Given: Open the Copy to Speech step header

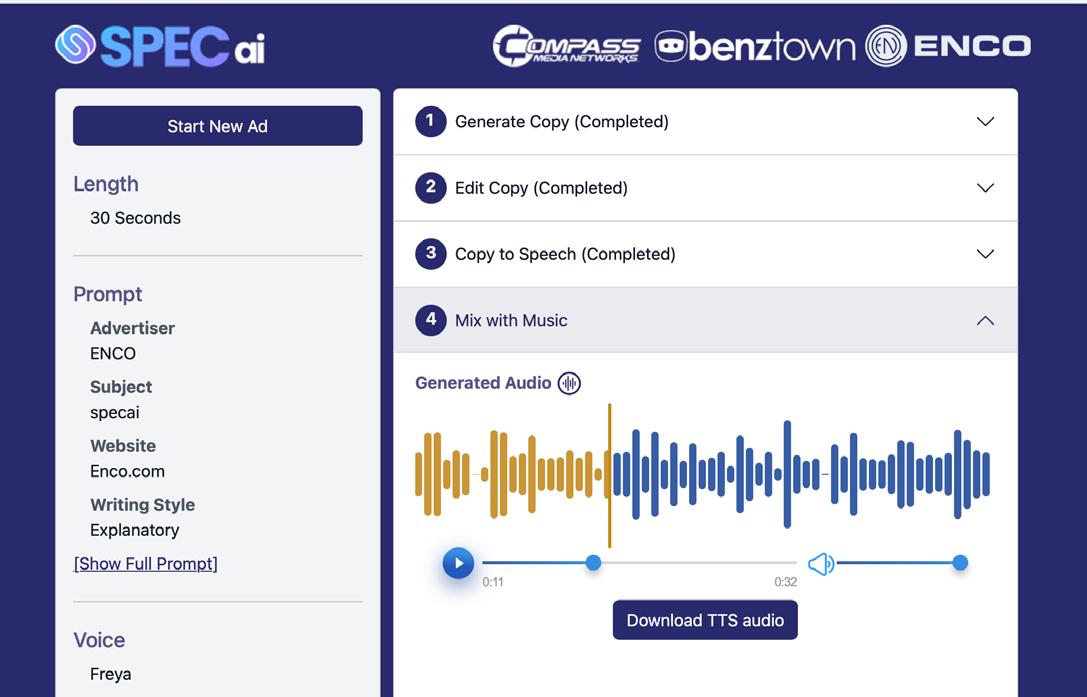Looking at the screenshot, I should 705,254.
